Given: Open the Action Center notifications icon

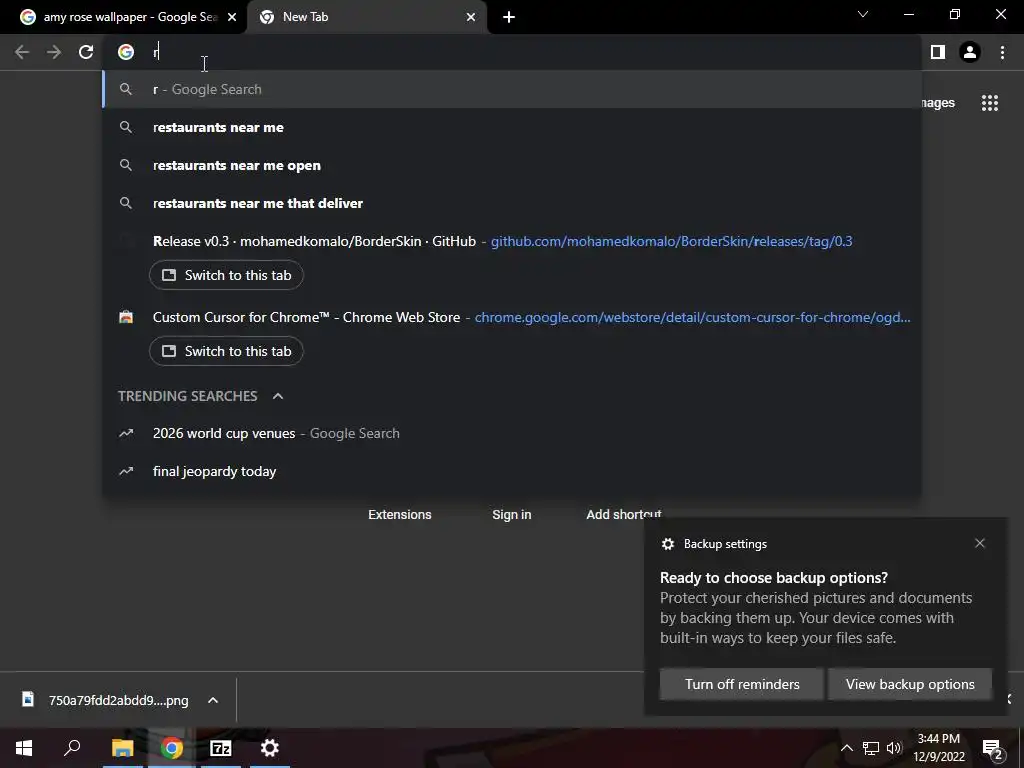Looking at the screenshot, I should (x=993, y=748).
